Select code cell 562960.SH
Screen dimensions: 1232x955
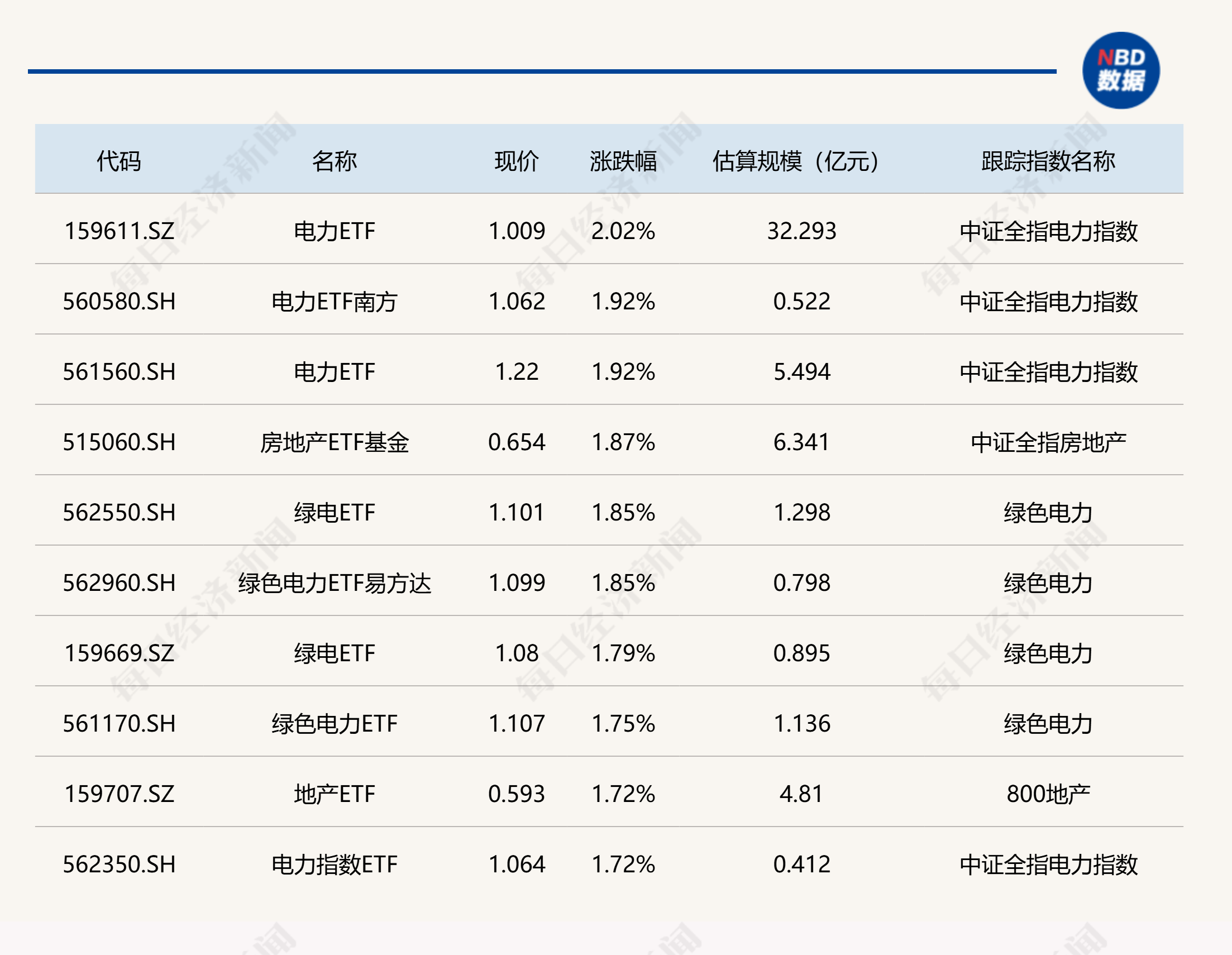coord(119,582)
